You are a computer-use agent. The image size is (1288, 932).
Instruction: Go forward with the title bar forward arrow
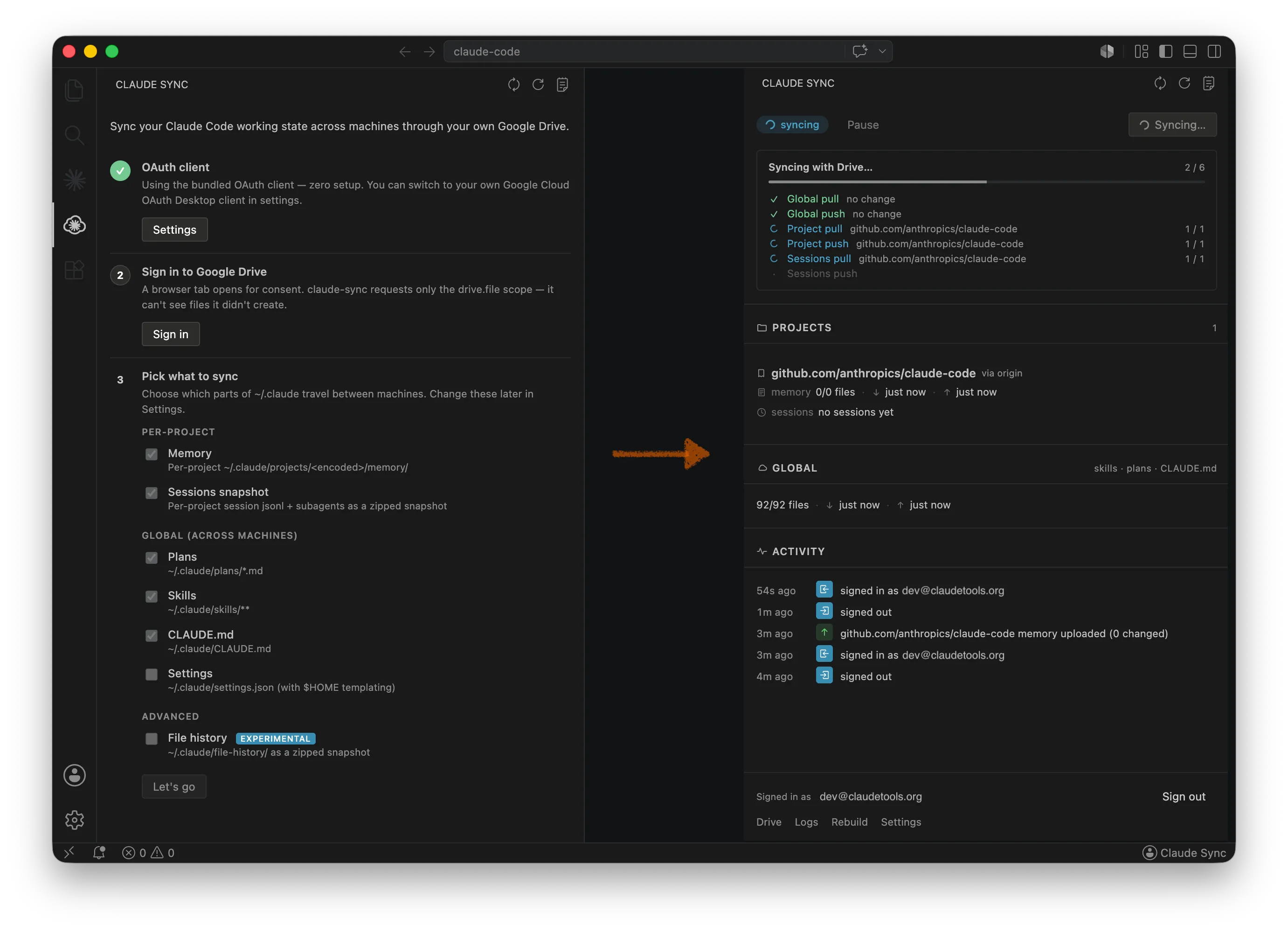[429, 52]
